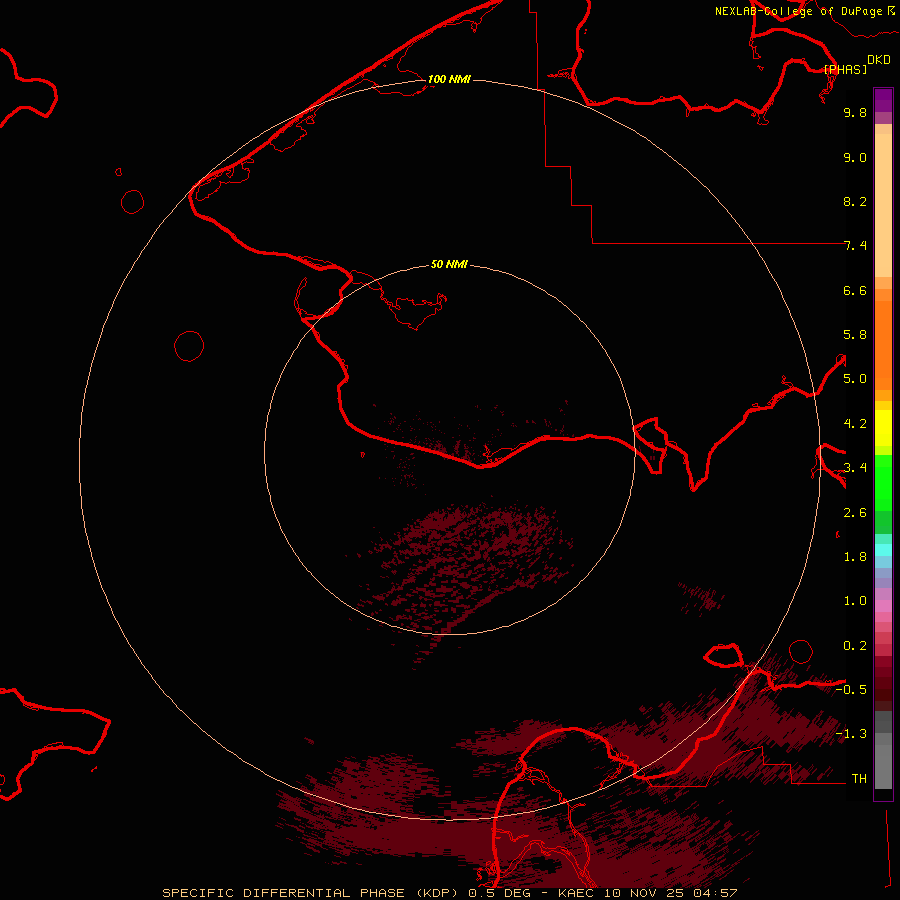Click the 100 NMI range ring label
Screen dimensions: 900x900
449,79
